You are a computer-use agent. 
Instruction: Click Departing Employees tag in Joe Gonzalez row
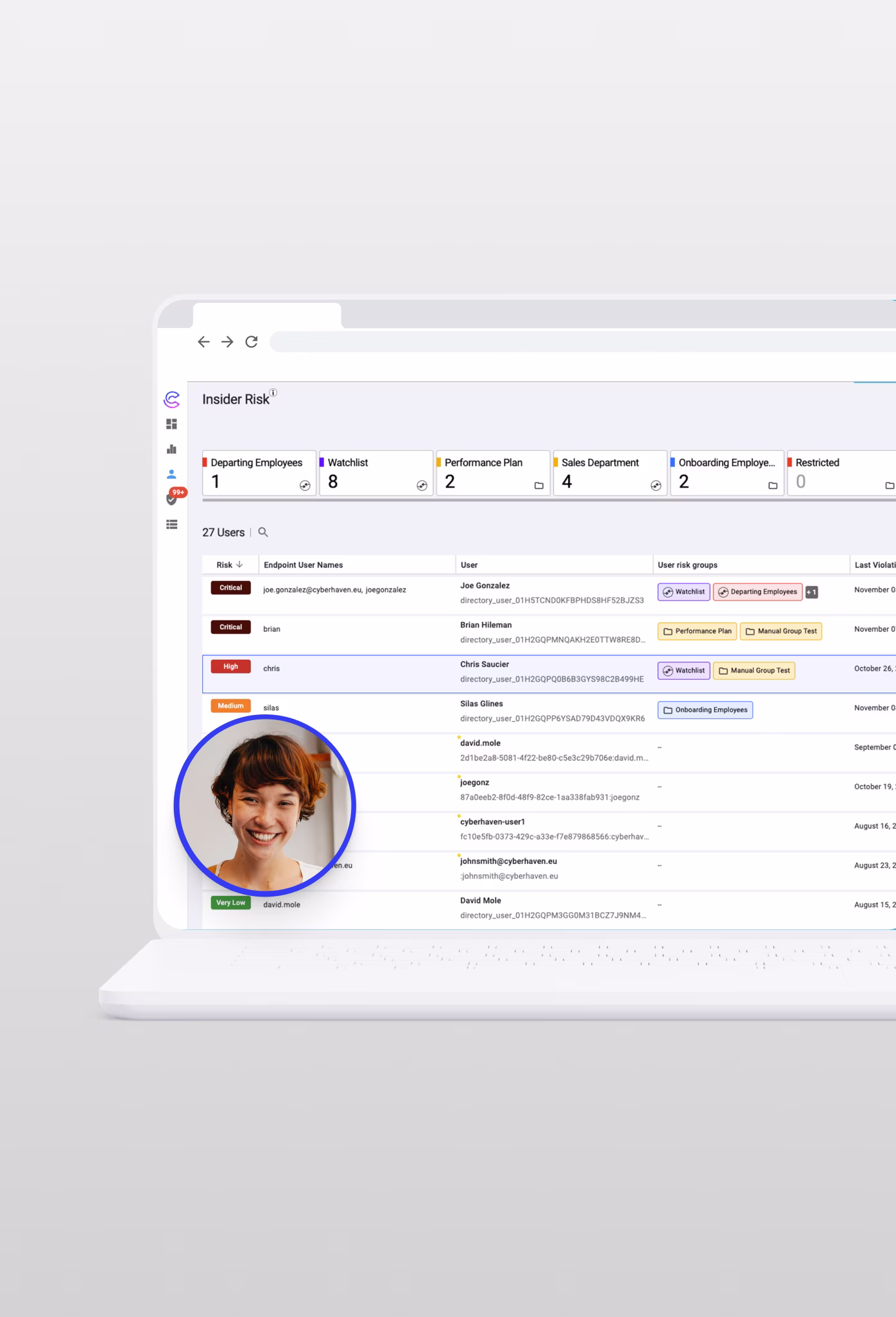coord(757,592)
